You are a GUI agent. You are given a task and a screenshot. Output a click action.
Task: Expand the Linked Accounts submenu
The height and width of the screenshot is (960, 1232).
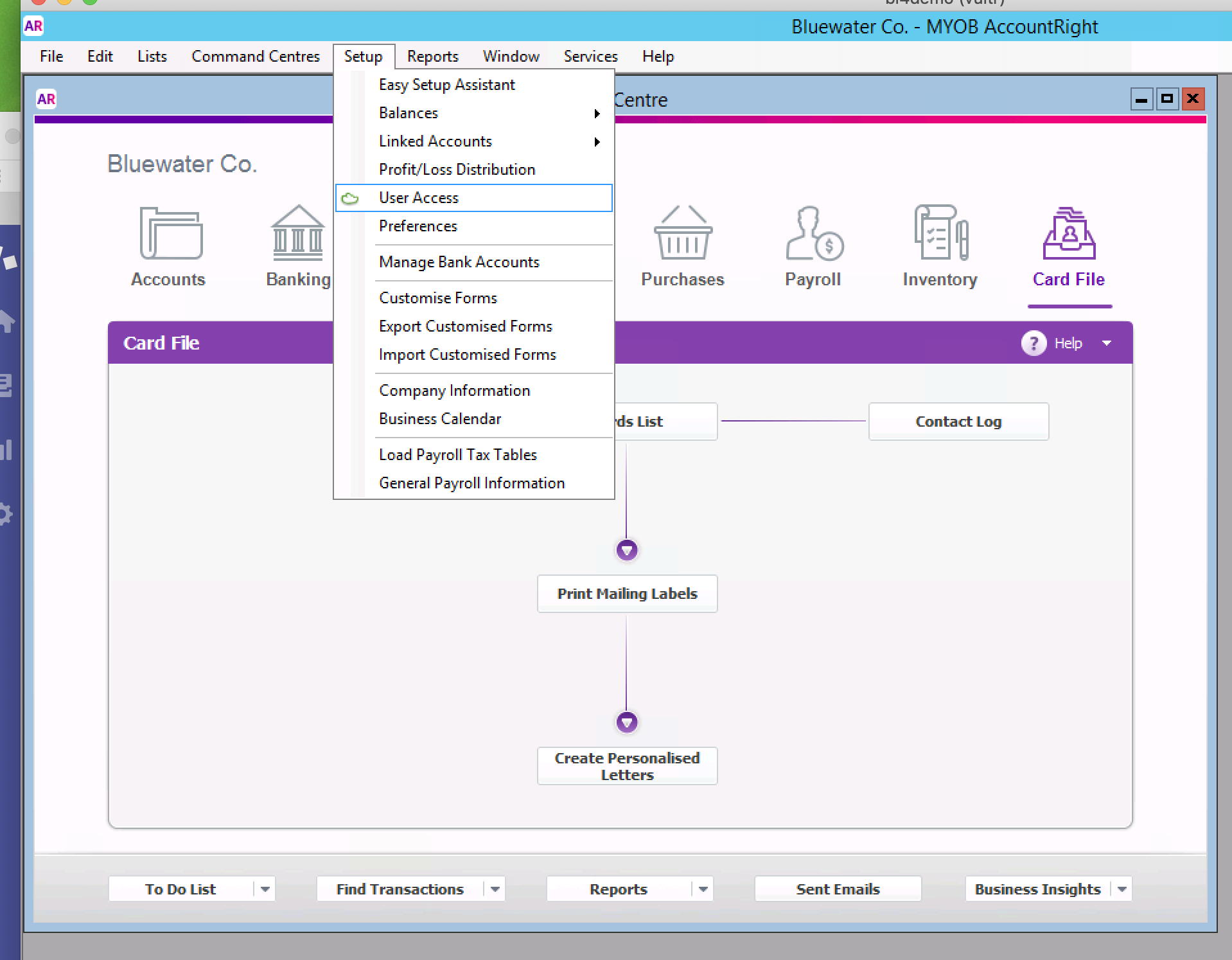[474, 141]
